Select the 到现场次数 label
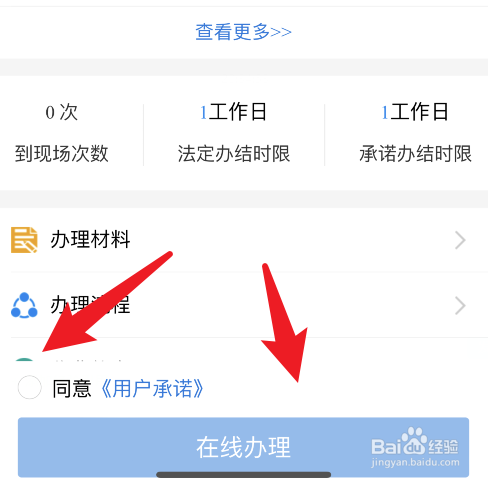The width and height of the screenshot is (488, 480). [x=62, y=154]
